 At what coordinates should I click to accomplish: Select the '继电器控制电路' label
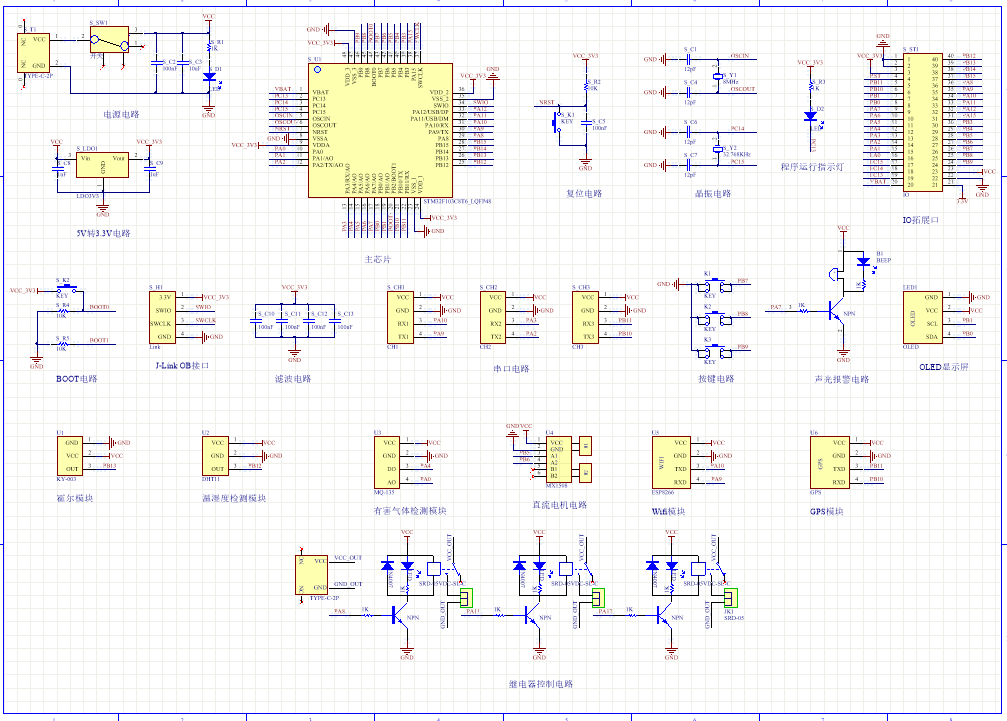[541, 684]
